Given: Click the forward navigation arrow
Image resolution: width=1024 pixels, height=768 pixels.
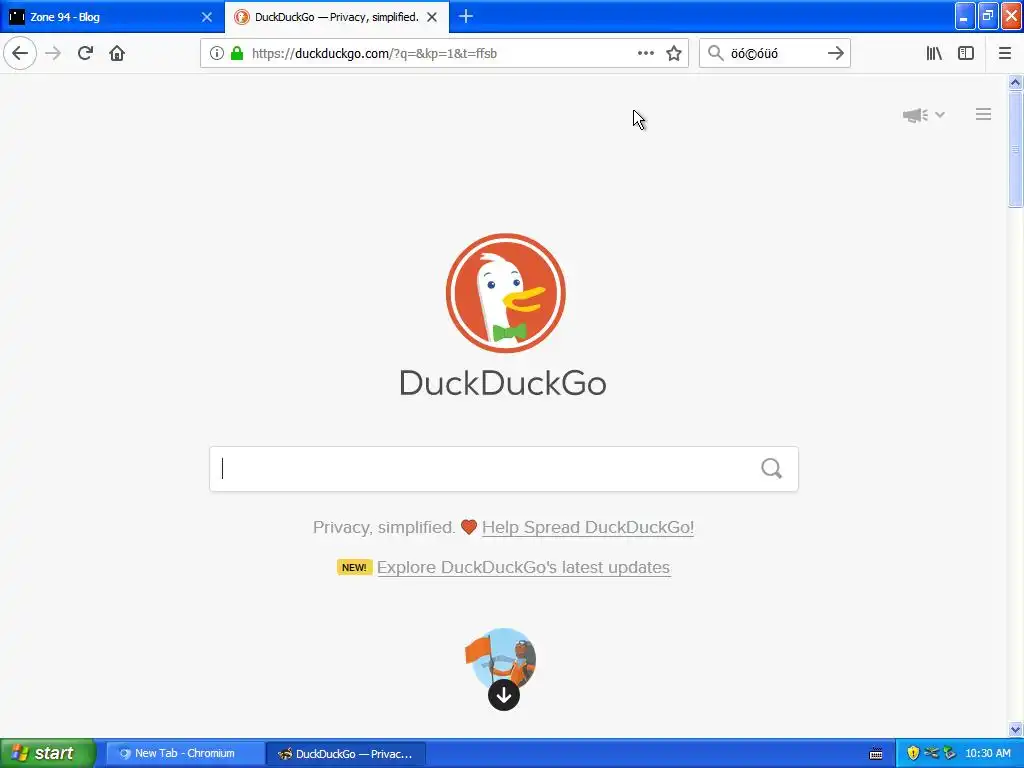Looking at the screenshot, I should tap(53, 54).
